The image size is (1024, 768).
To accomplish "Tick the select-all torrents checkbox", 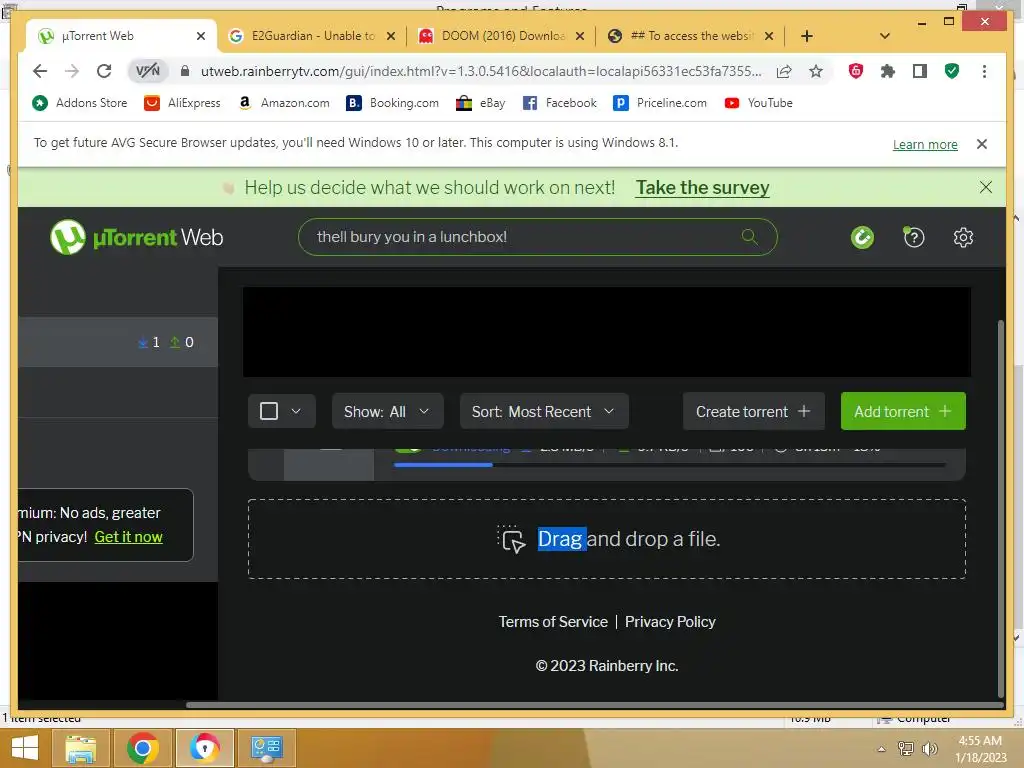I will [269, 411].
